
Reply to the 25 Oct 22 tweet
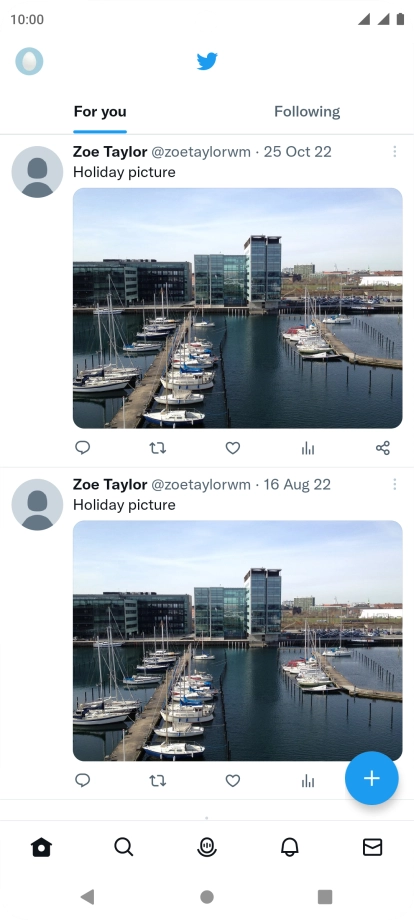(83, 448)
